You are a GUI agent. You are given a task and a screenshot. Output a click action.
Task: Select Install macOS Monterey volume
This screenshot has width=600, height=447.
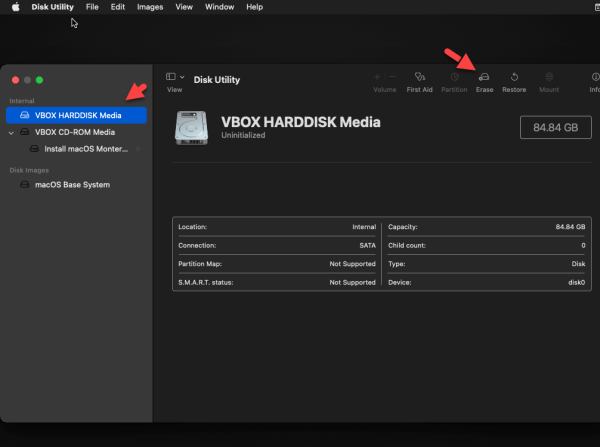[86, 149]
